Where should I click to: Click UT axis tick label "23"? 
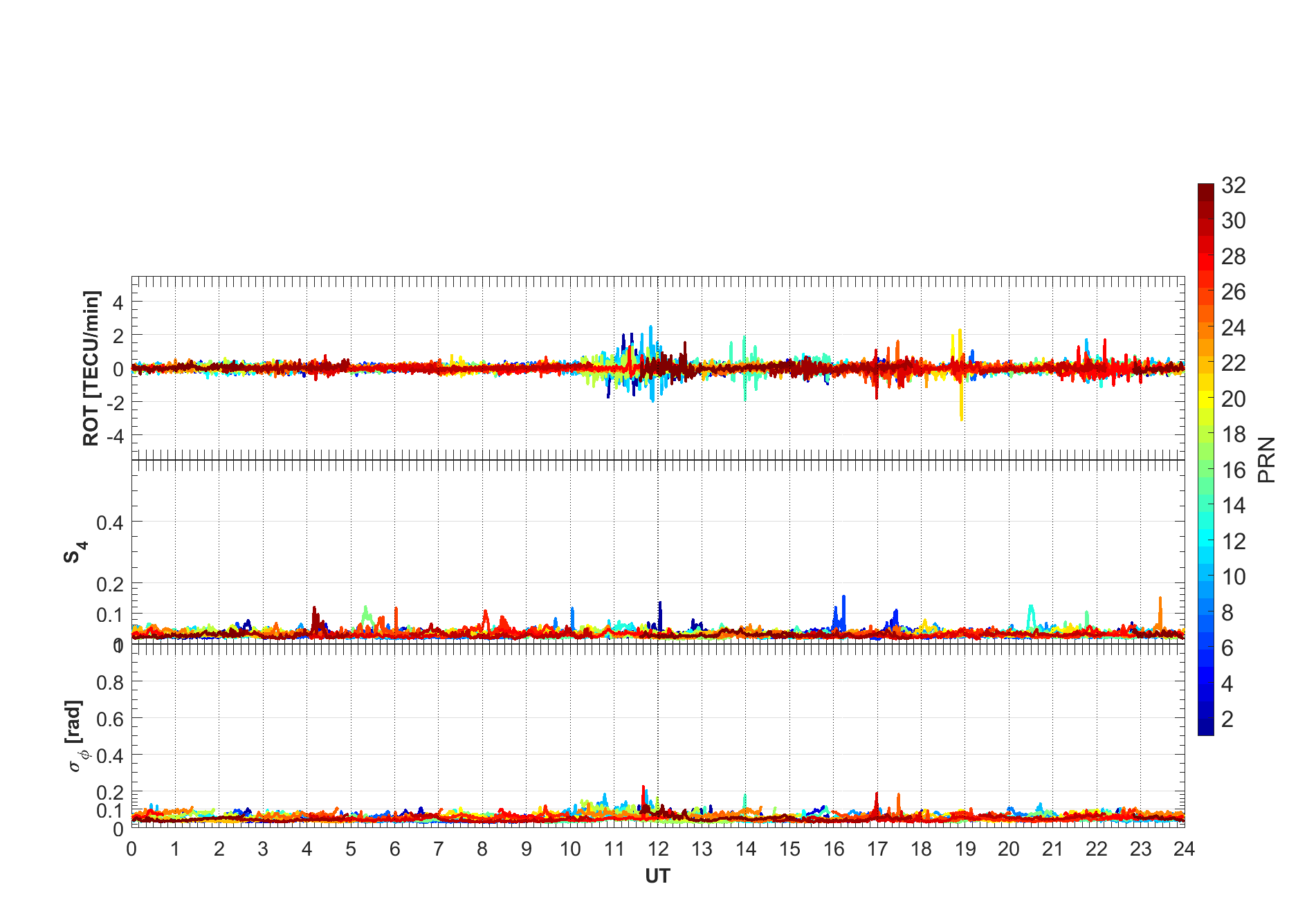(x=1140, y=849)
